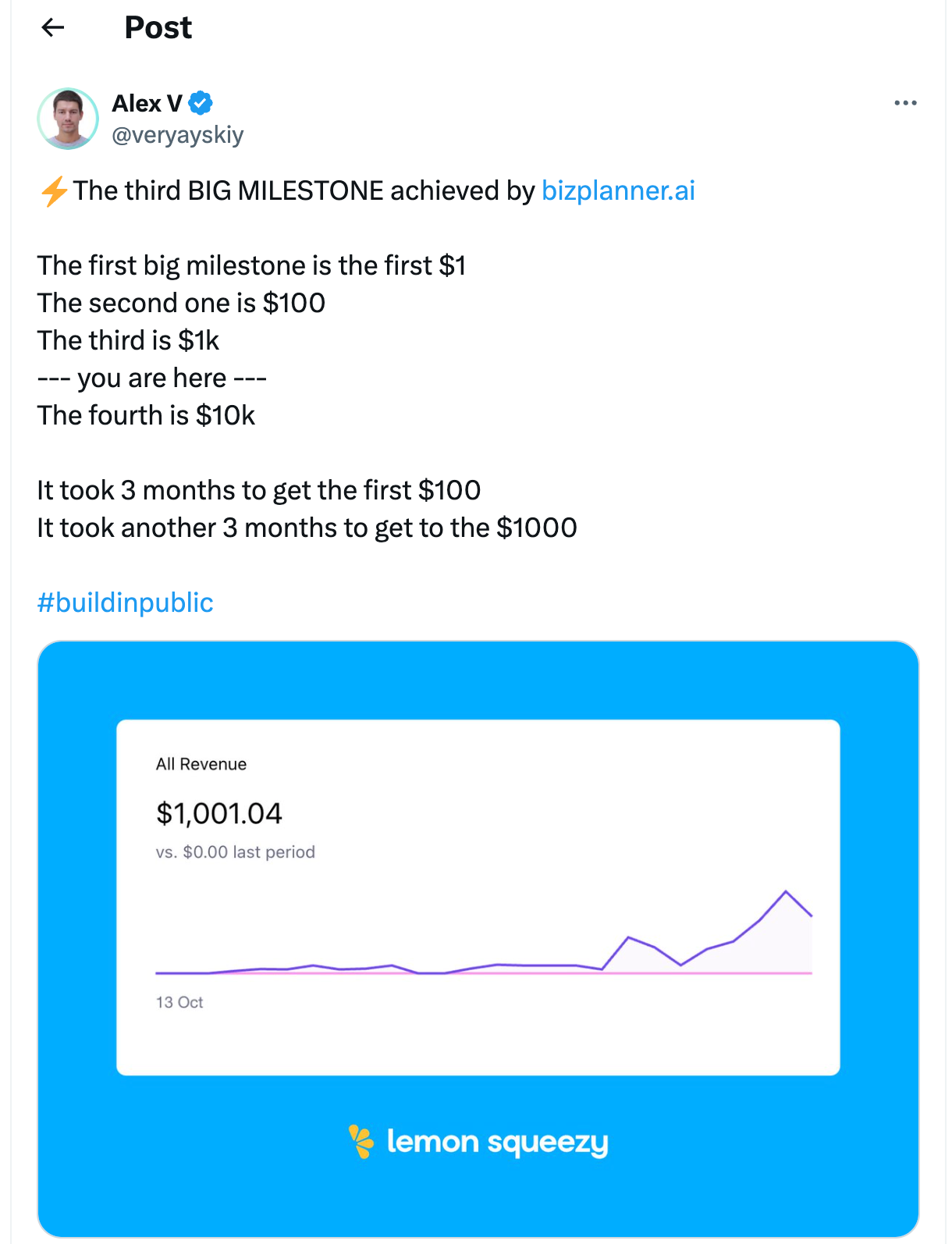Click the lightning bolt emoji
The height and width of the screenshot is (1244, 952).
point(54,191)
